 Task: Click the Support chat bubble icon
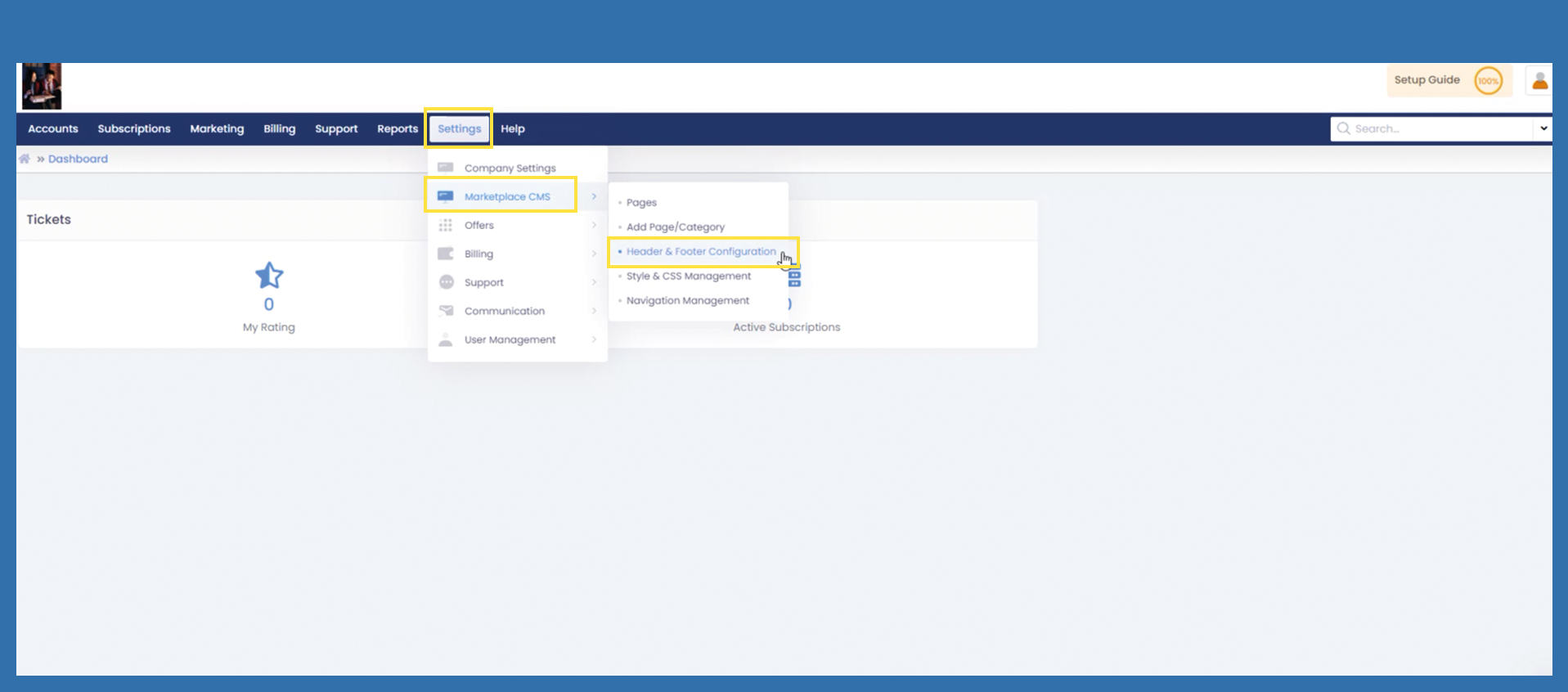tap(446, 282)
